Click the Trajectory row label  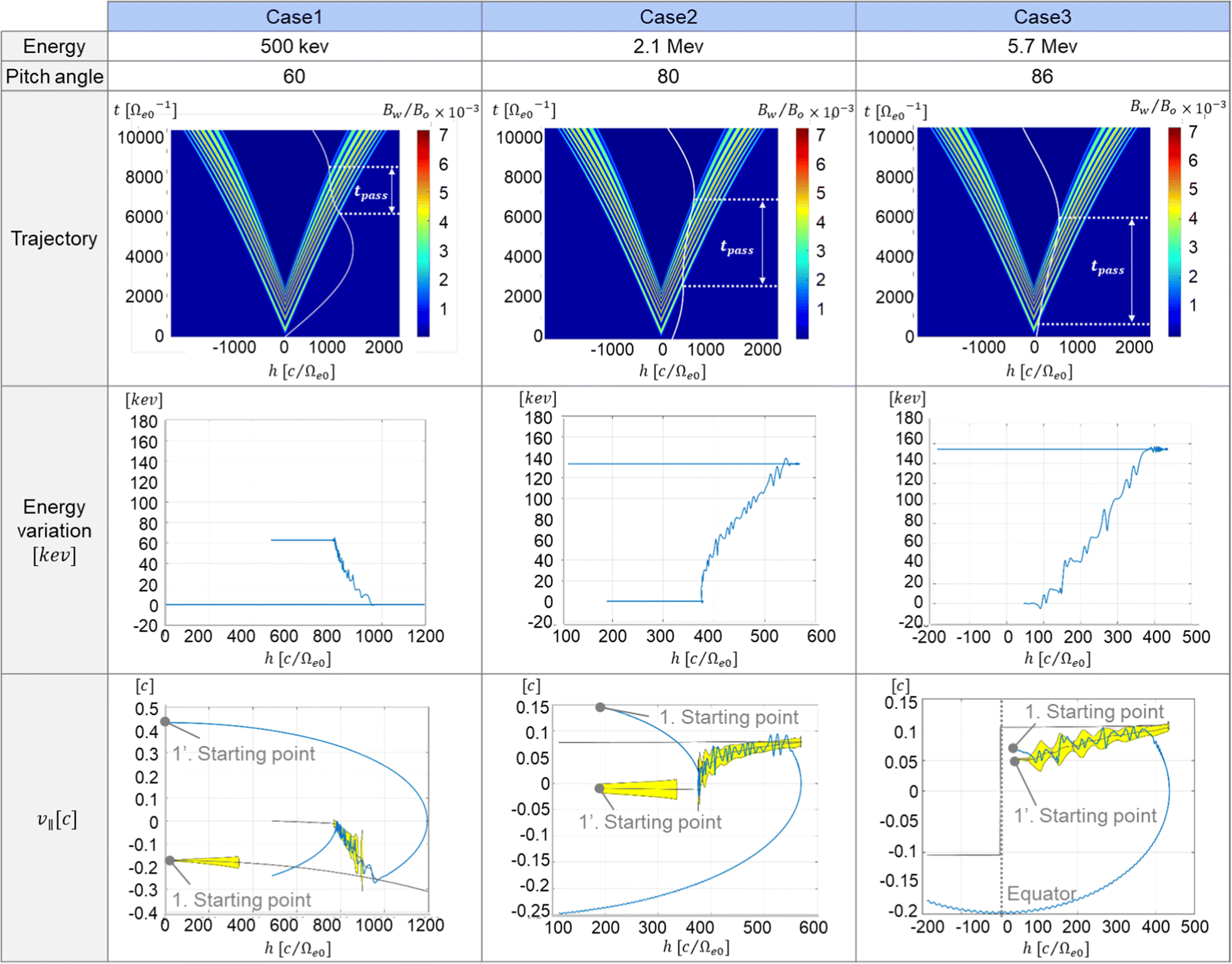(x=54, y=239)
